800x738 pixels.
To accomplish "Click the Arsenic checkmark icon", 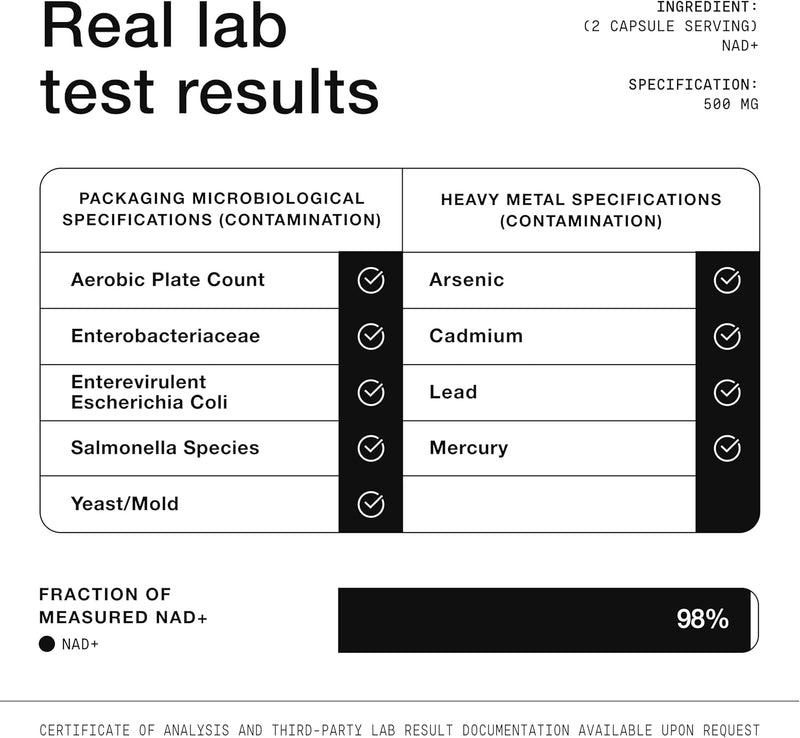I will click(727, 281).
